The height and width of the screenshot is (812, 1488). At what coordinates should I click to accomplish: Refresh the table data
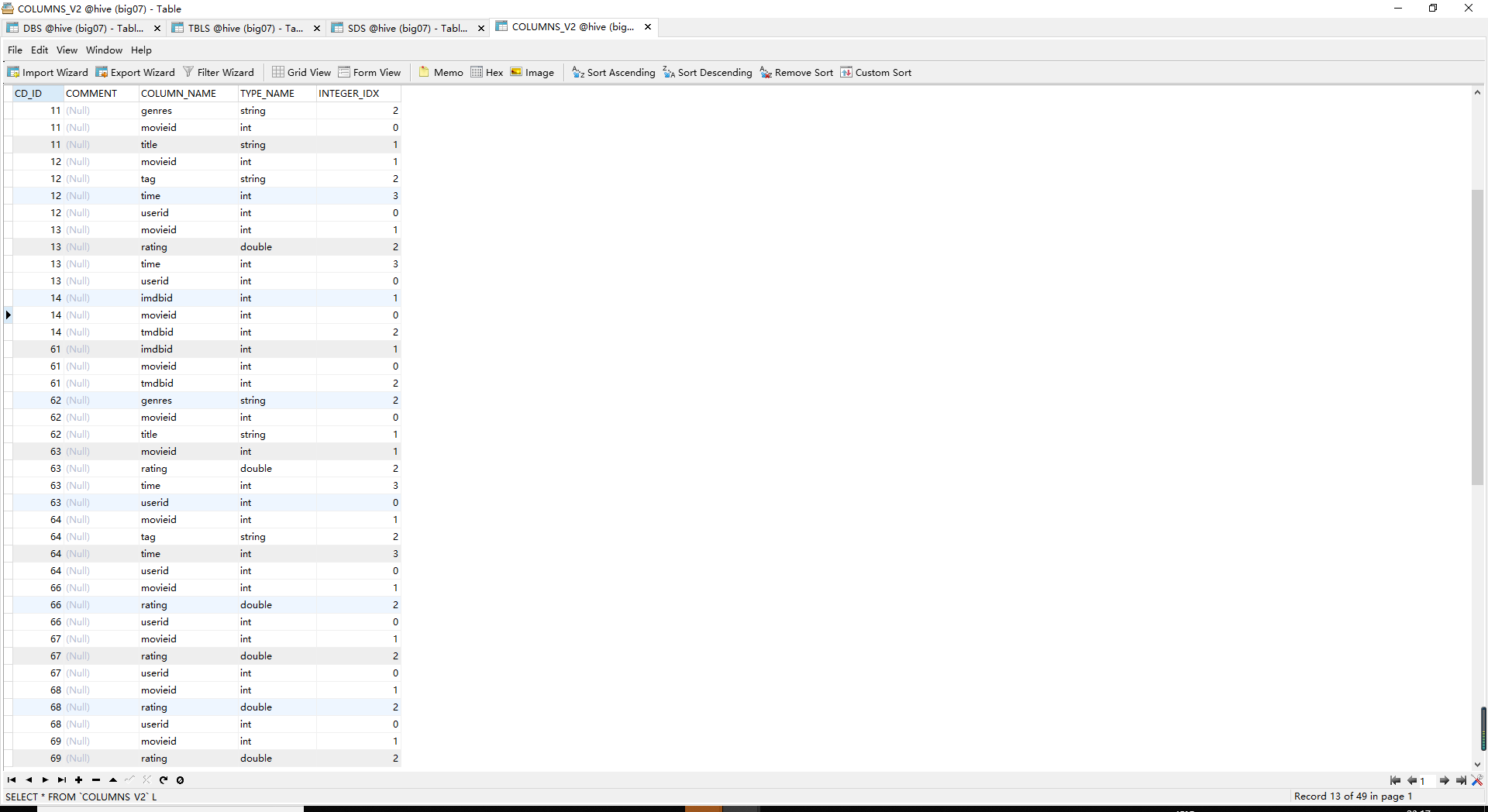164,780
